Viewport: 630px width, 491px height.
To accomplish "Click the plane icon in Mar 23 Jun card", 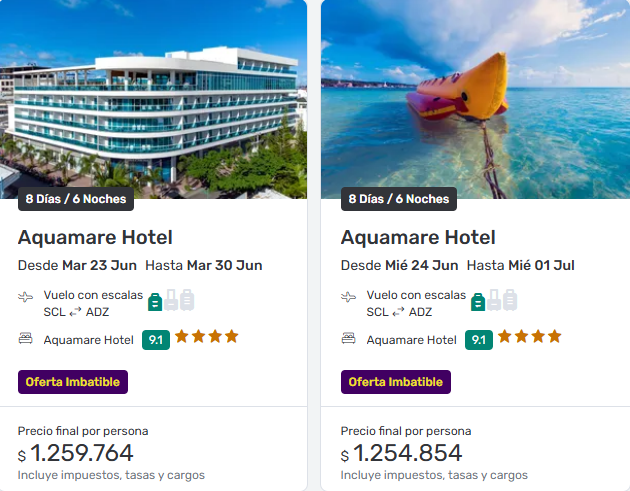I will [26, 297].
